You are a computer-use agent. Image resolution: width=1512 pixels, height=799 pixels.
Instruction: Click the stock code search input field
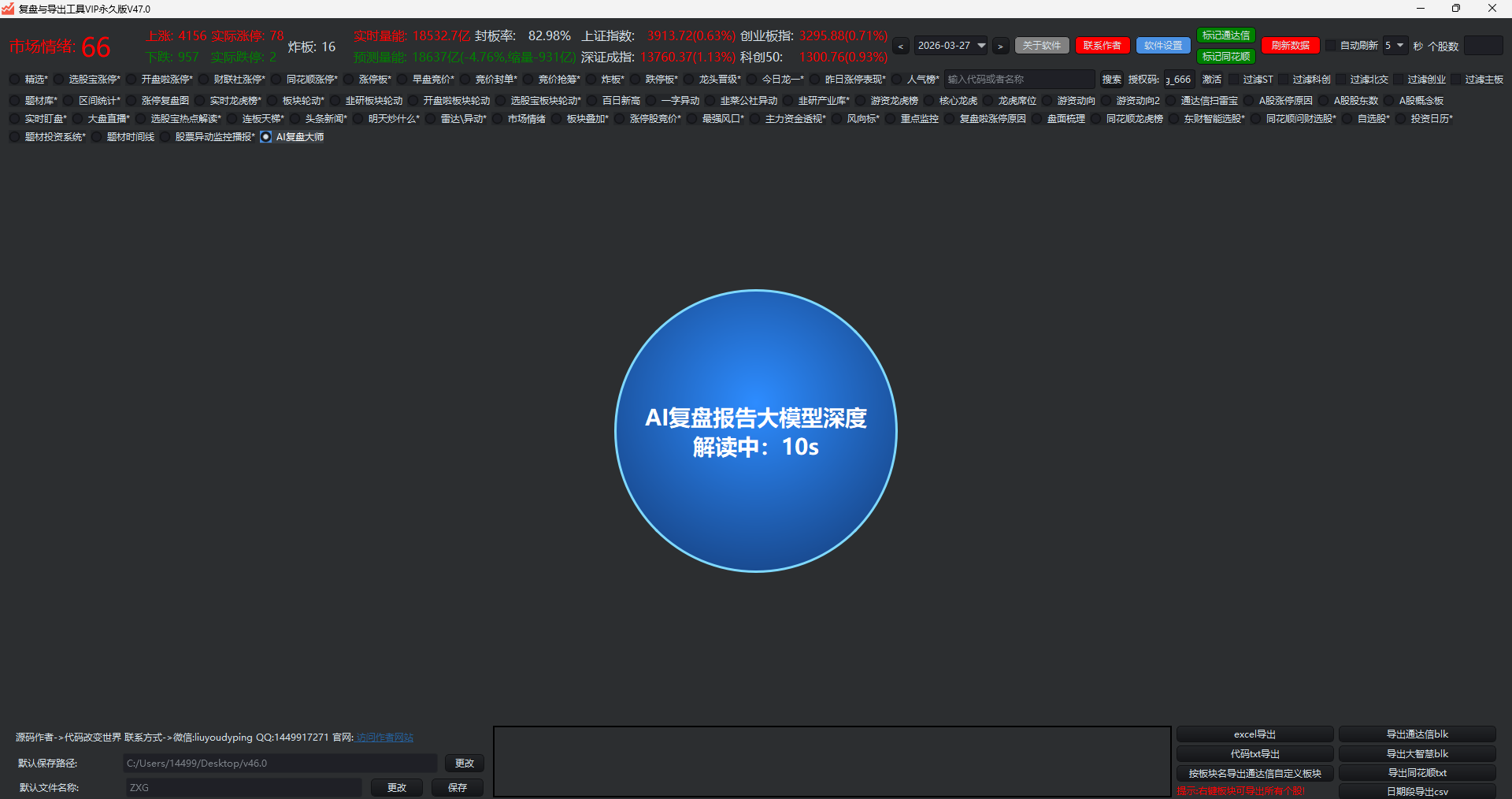click(1019, 80)
